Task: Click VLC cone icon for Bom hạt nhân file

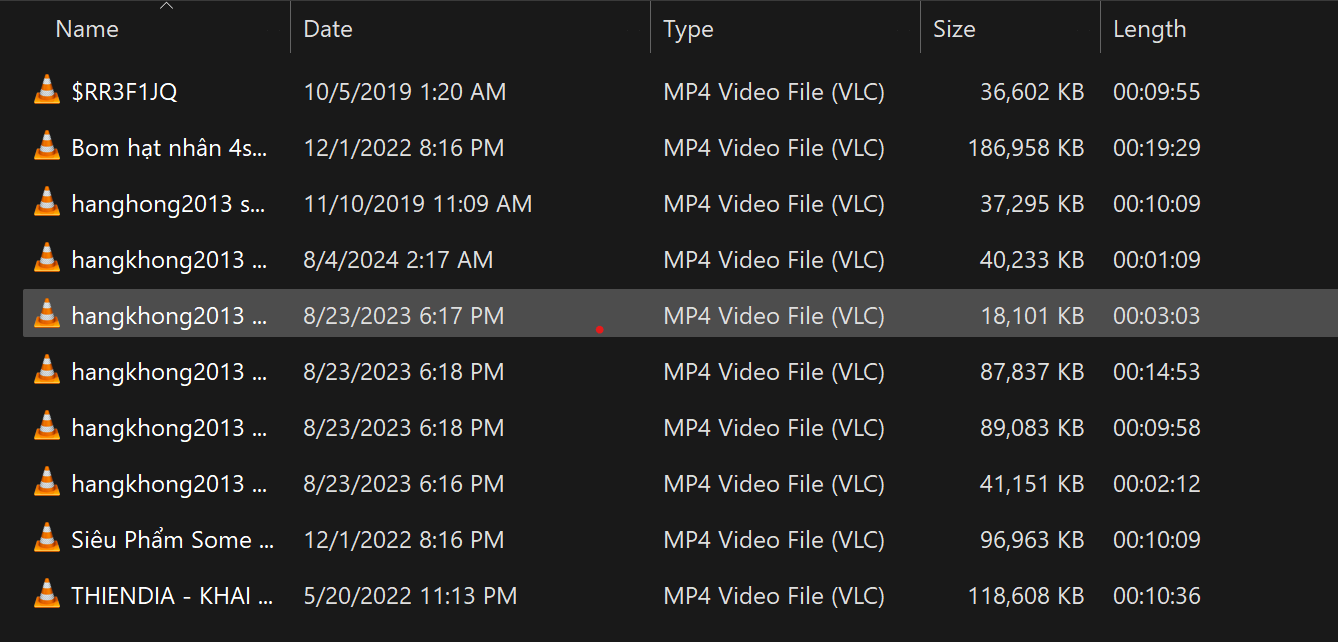Action: pyautogui.click(x=46, y=147)
